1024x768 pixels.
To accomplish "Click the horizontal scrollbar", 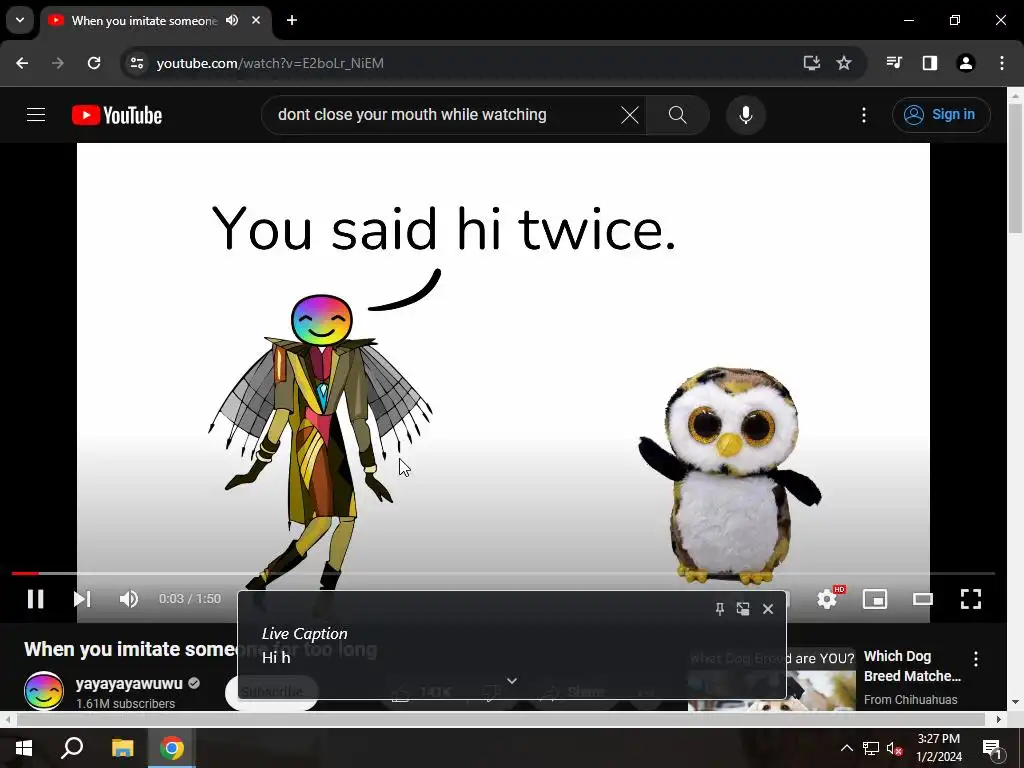I will [502, 719].
